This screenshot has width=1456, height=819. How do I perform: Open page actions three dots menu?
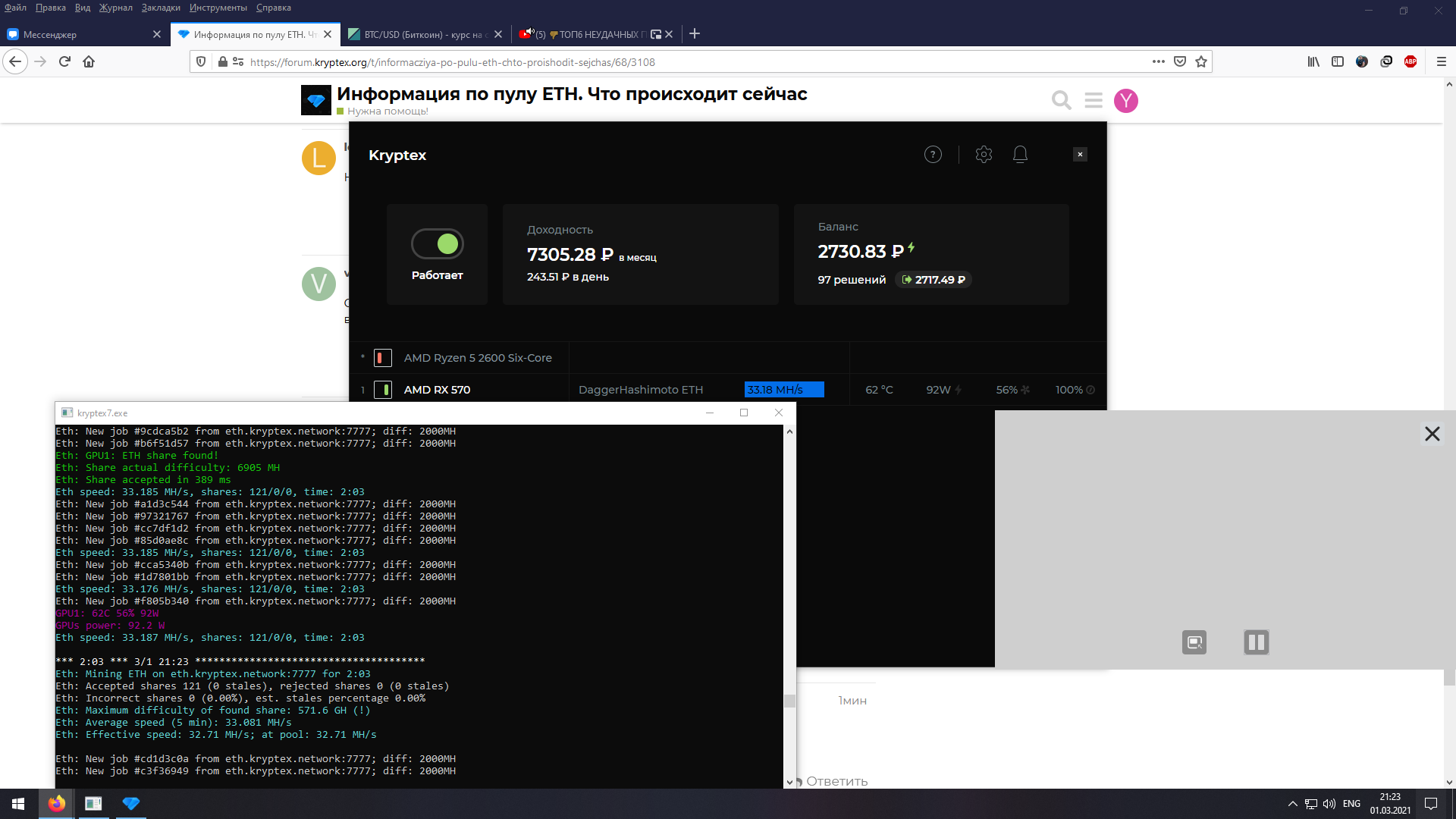coord(1159,61)
